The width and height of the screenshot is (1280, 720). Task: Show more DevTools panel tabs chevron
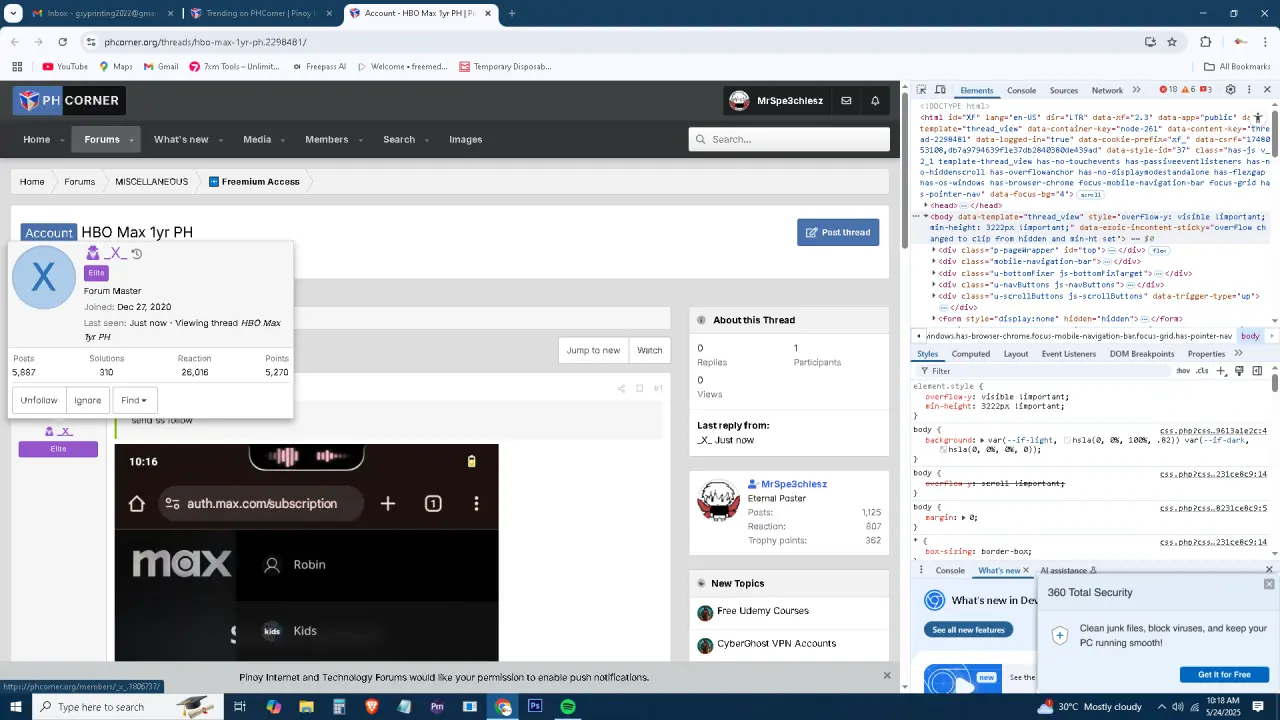[x=1136, y=90]
